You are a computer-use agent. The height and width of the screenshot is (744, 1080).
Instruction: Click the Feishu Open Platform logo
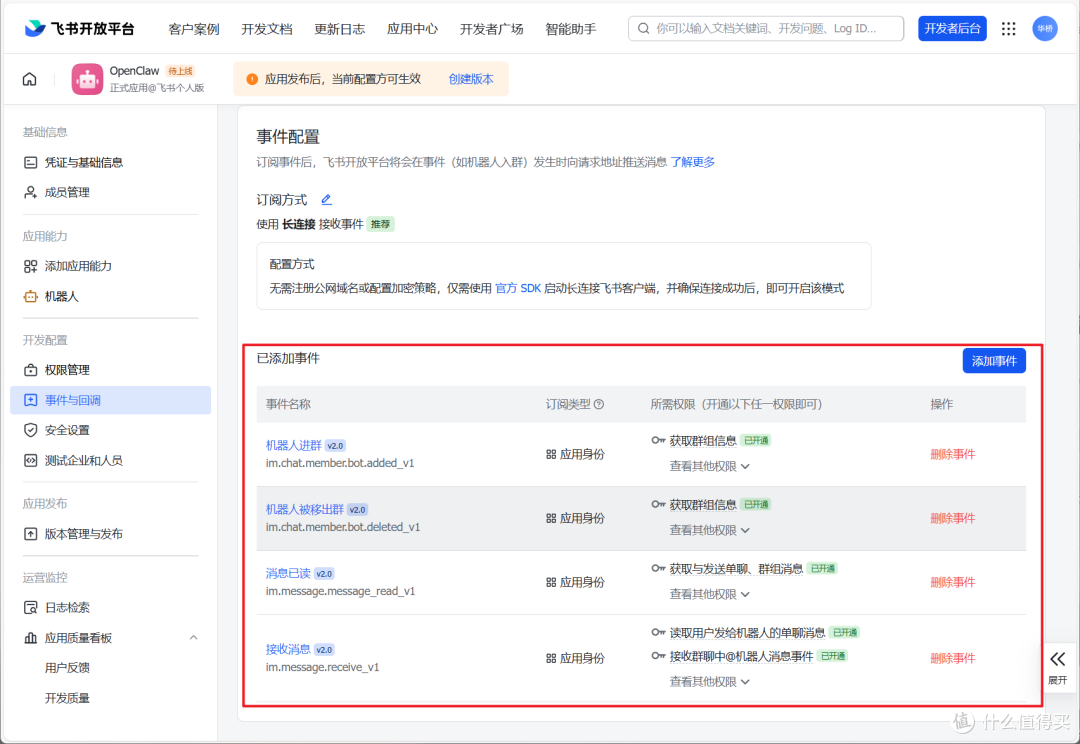80,28
